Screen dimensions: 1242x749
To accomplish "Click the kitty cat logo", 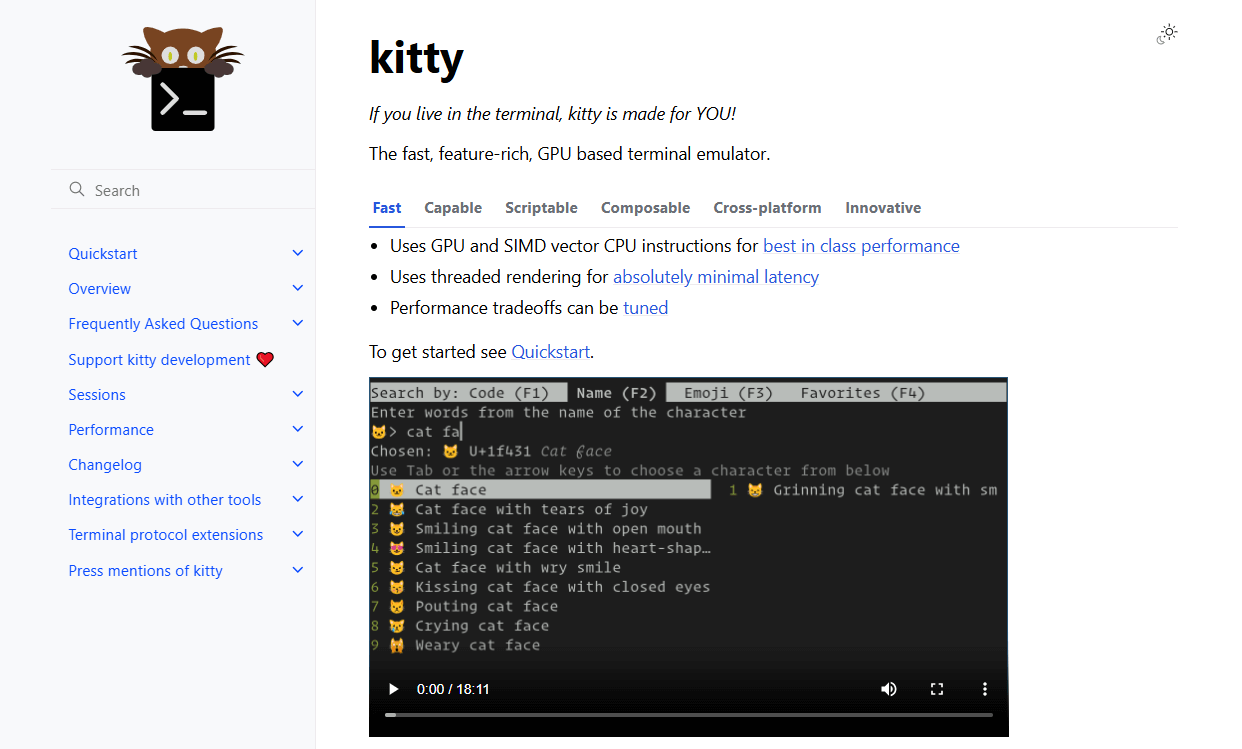I will (183, 77).
